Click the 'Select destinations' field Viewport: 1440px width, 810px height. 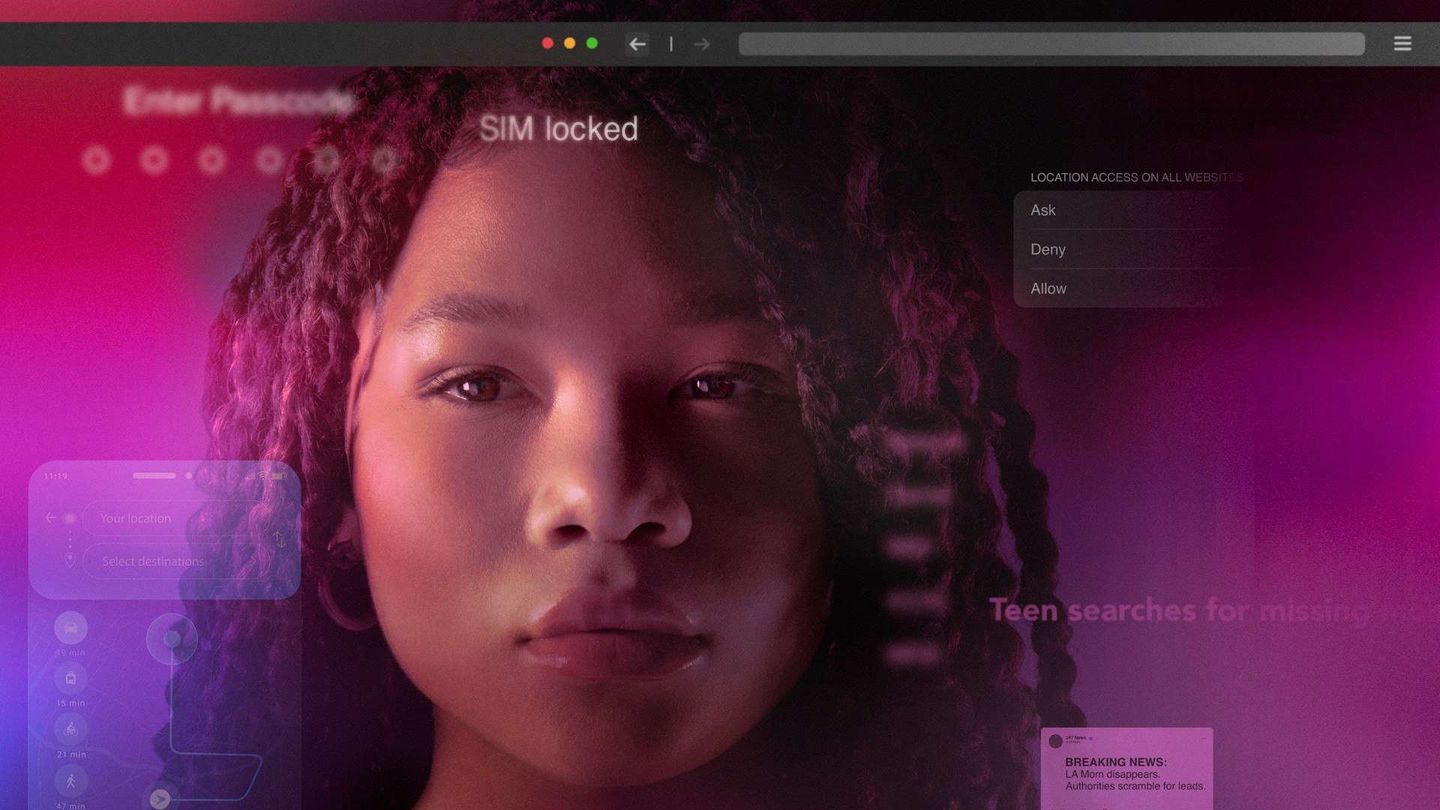[175, 561]
